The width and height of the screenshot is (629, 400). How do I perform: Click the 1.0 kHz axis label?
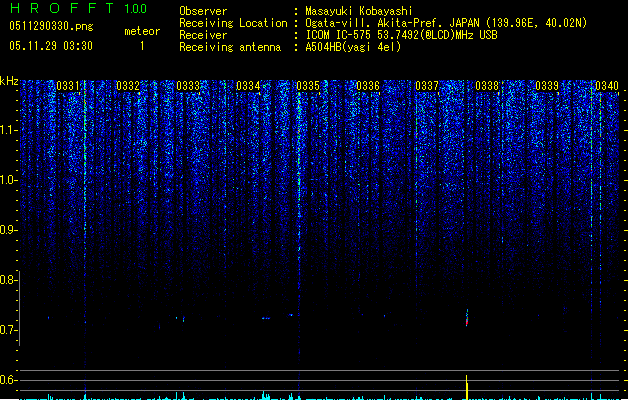click(x=8, y=180)
